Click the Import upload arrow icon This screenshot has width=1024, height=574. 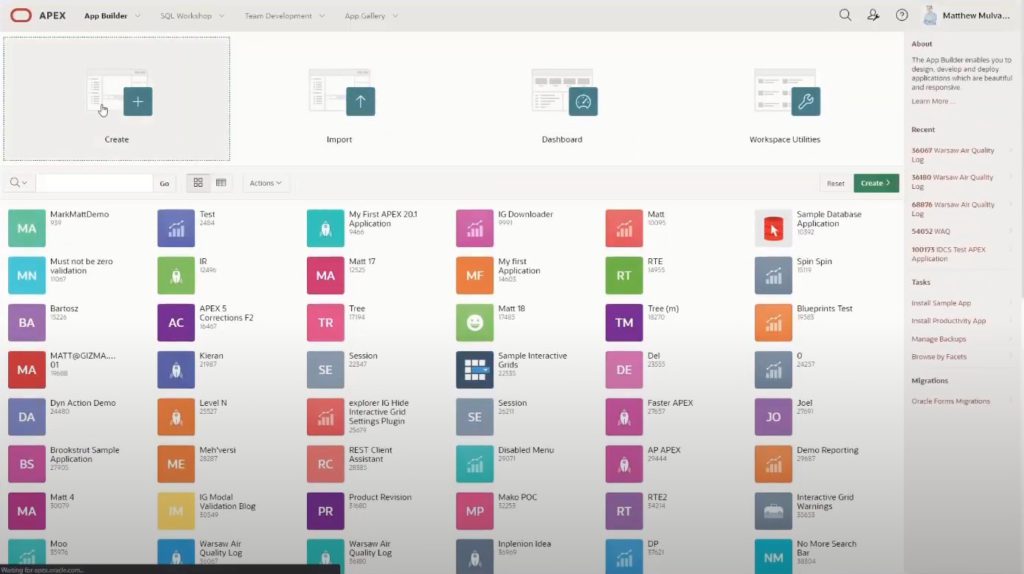(x=360, y=101)
